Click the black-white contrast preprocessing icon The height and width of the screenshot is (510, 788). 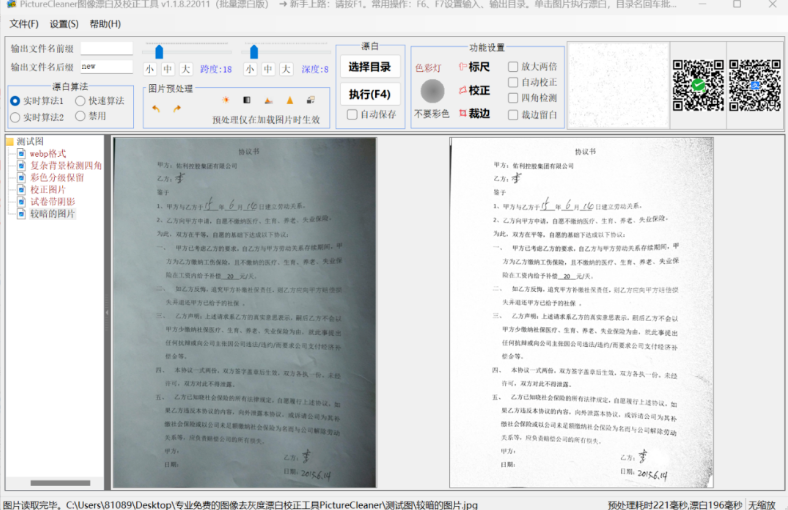click(247, 100)
